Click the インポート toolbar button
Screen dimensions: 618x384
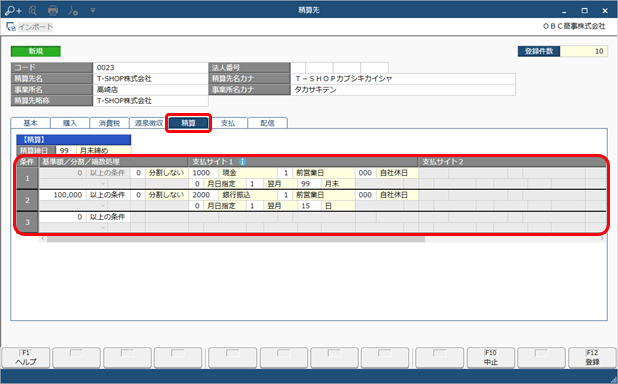point(30,27)
